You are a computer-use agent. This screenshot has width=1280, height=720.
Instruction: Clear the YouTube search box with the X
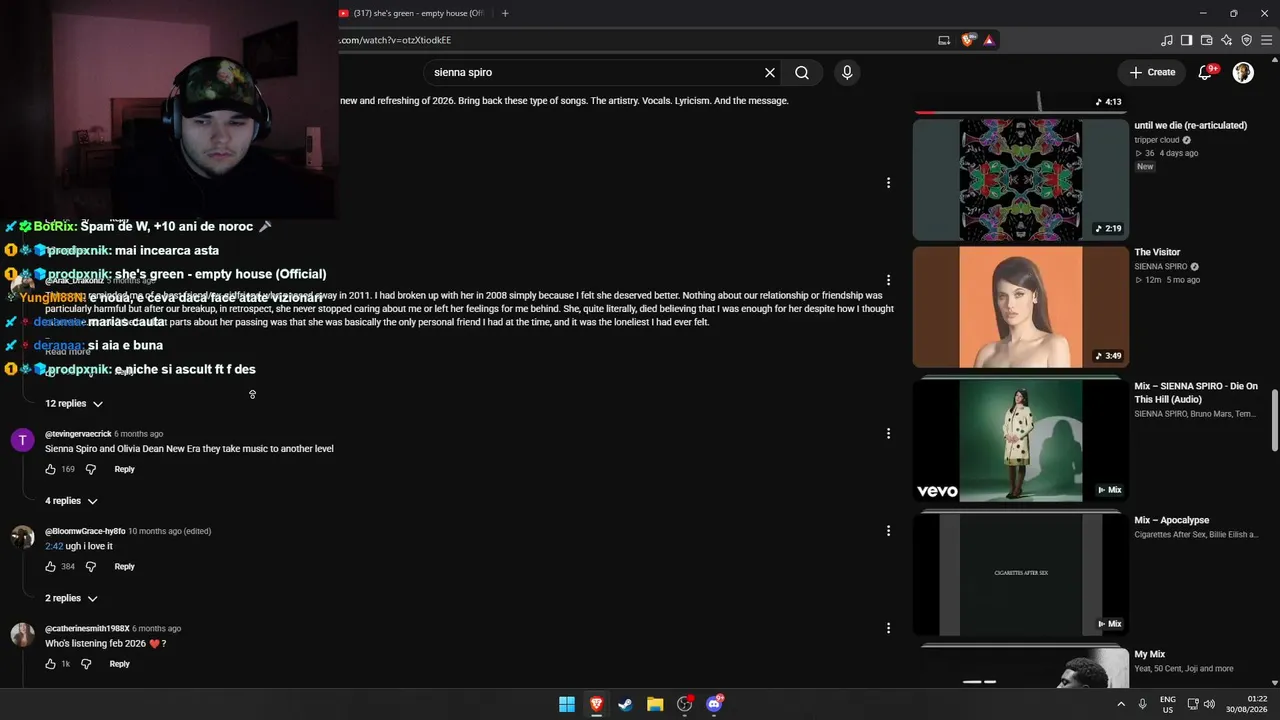click(x=770, y=72)
